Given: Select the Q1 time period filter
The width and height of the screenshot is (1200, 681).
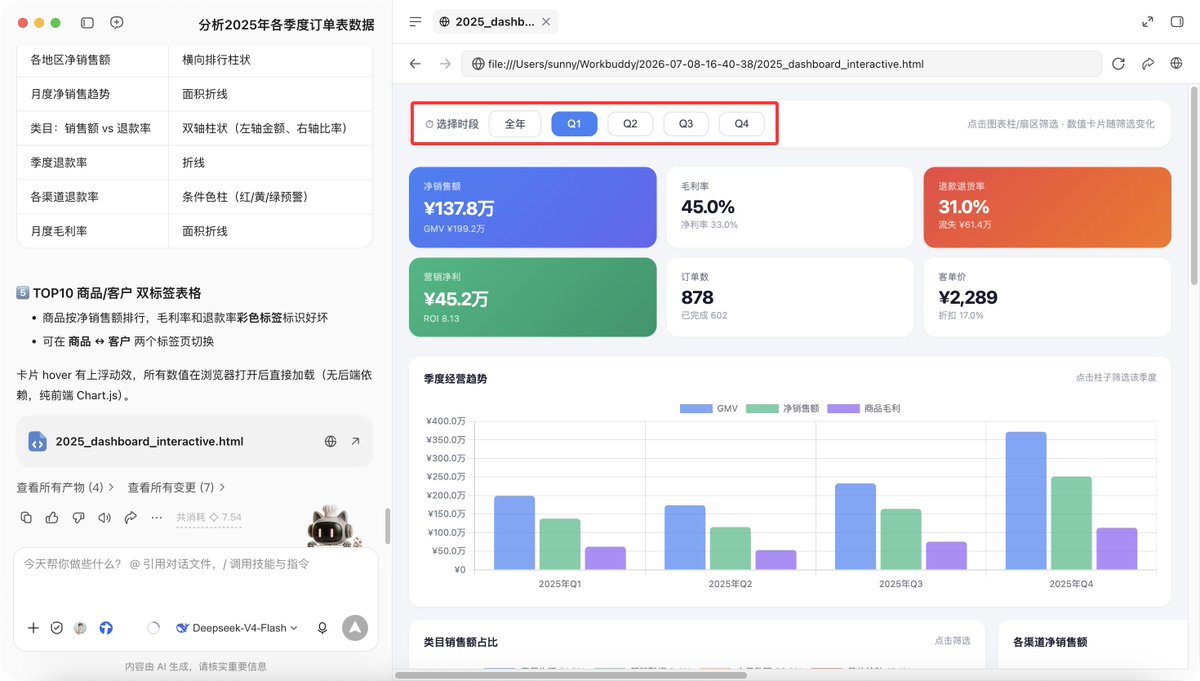Looking at the screenshot, I should point(574,124).
